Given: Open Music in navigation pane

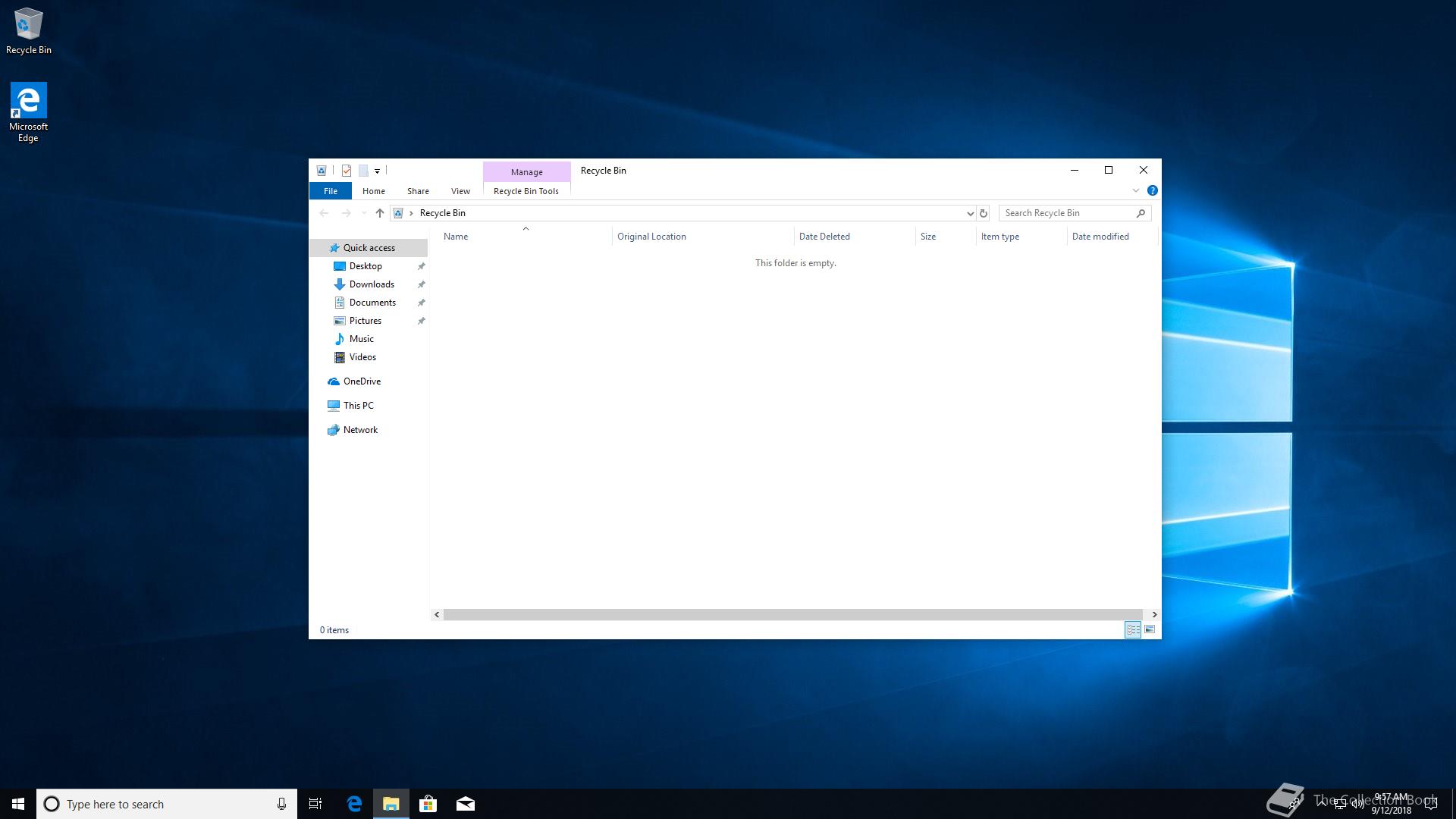Looking at the screenshot, I should 361,339.
